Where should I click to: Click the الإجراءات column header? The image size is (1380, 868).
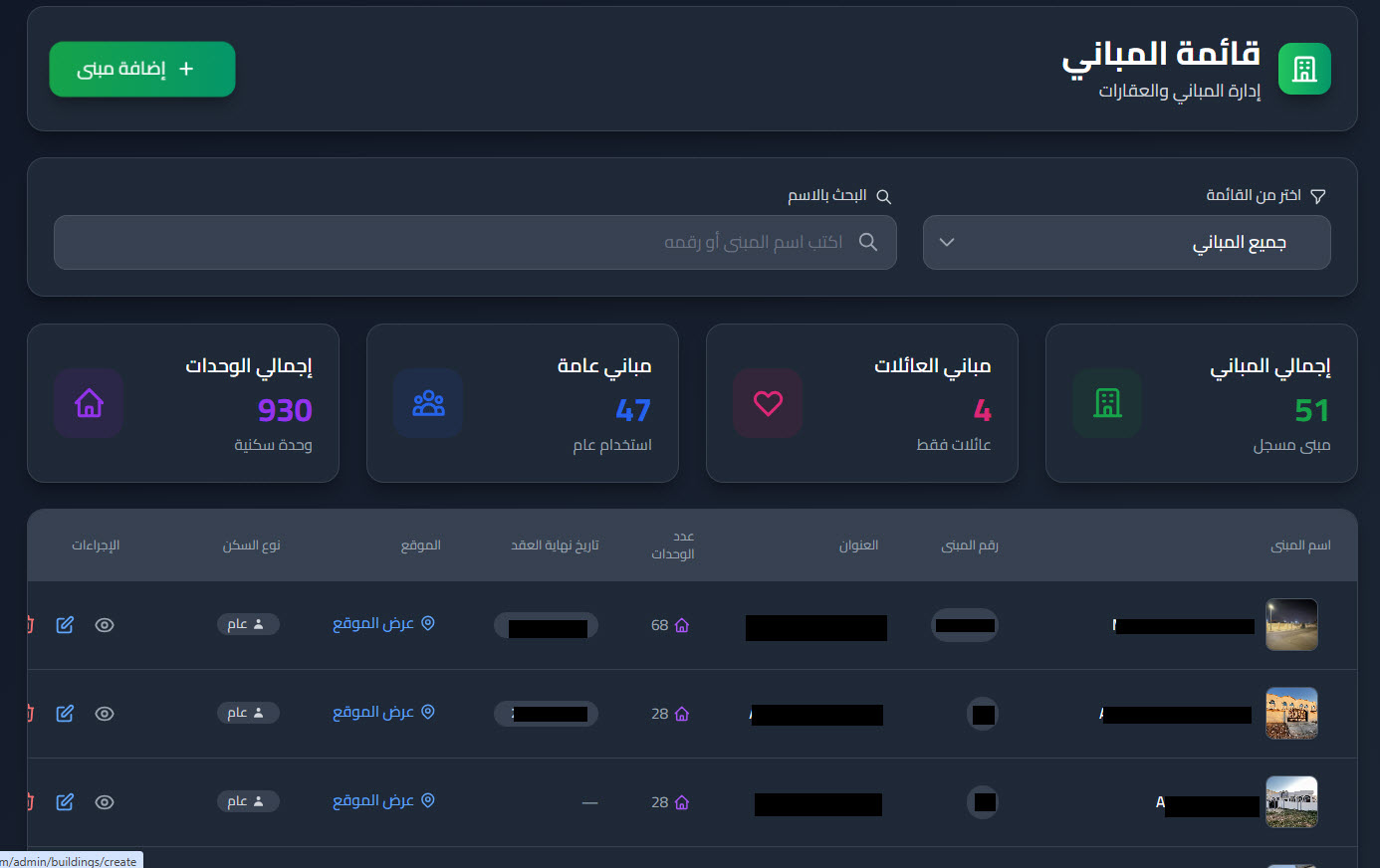tap(96, 545)
